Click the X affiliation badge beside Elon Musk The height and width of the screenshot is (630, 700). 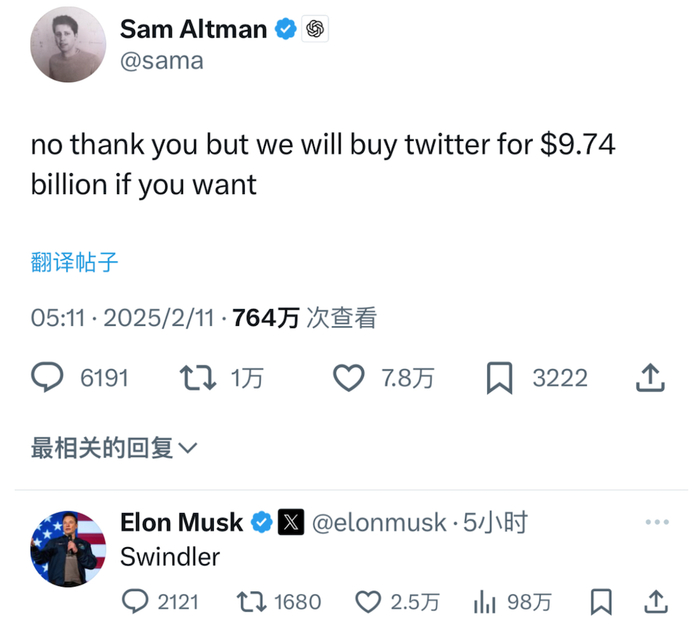[290, 522]
